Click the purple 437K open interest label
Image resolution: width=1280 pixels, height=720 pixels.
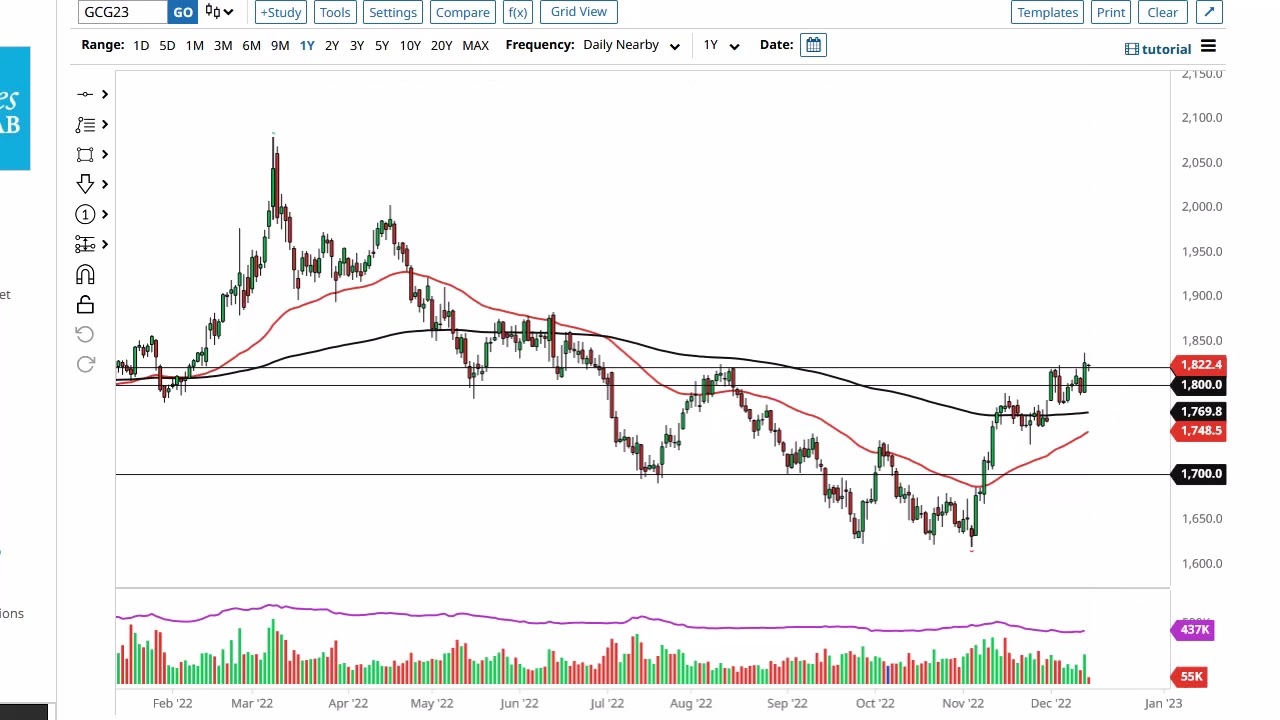pyautogui.click(x=1192, y=630)
